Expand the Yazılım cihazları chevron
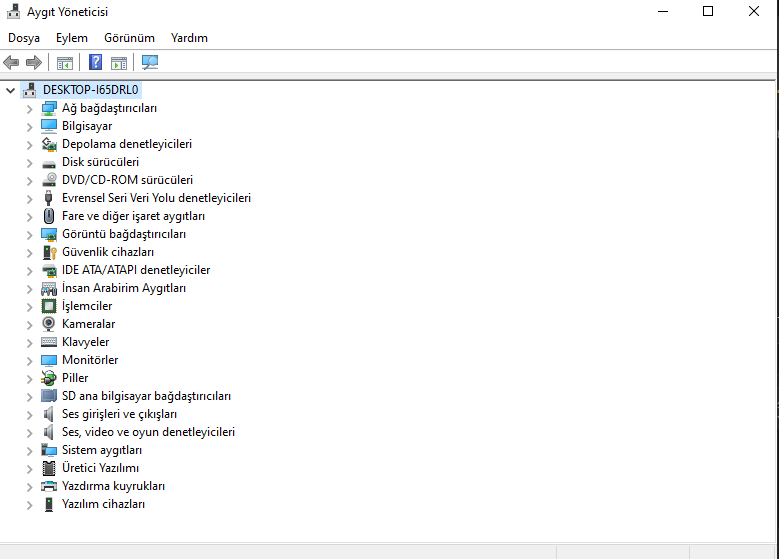Screen dimensions: 779x559 29,505
